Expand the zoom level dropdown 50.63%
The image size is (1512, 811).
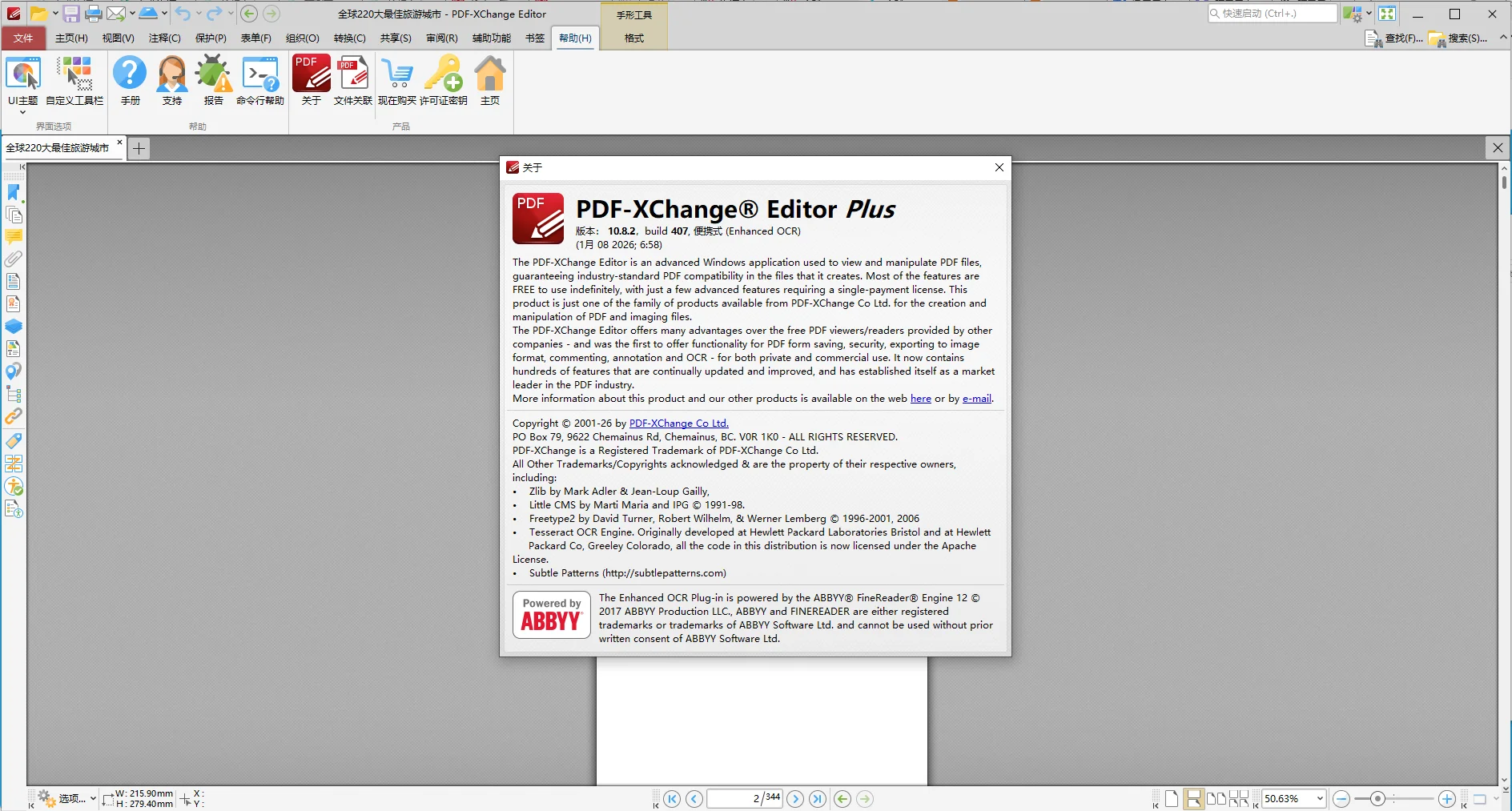point(1320,798)
